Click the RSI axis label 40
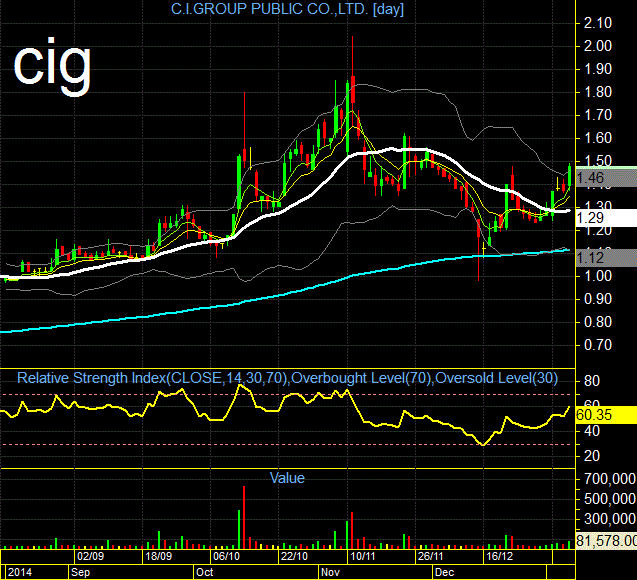Image resolution: width=637 pixels, height=580 pixels. click(x=592, y=431)
